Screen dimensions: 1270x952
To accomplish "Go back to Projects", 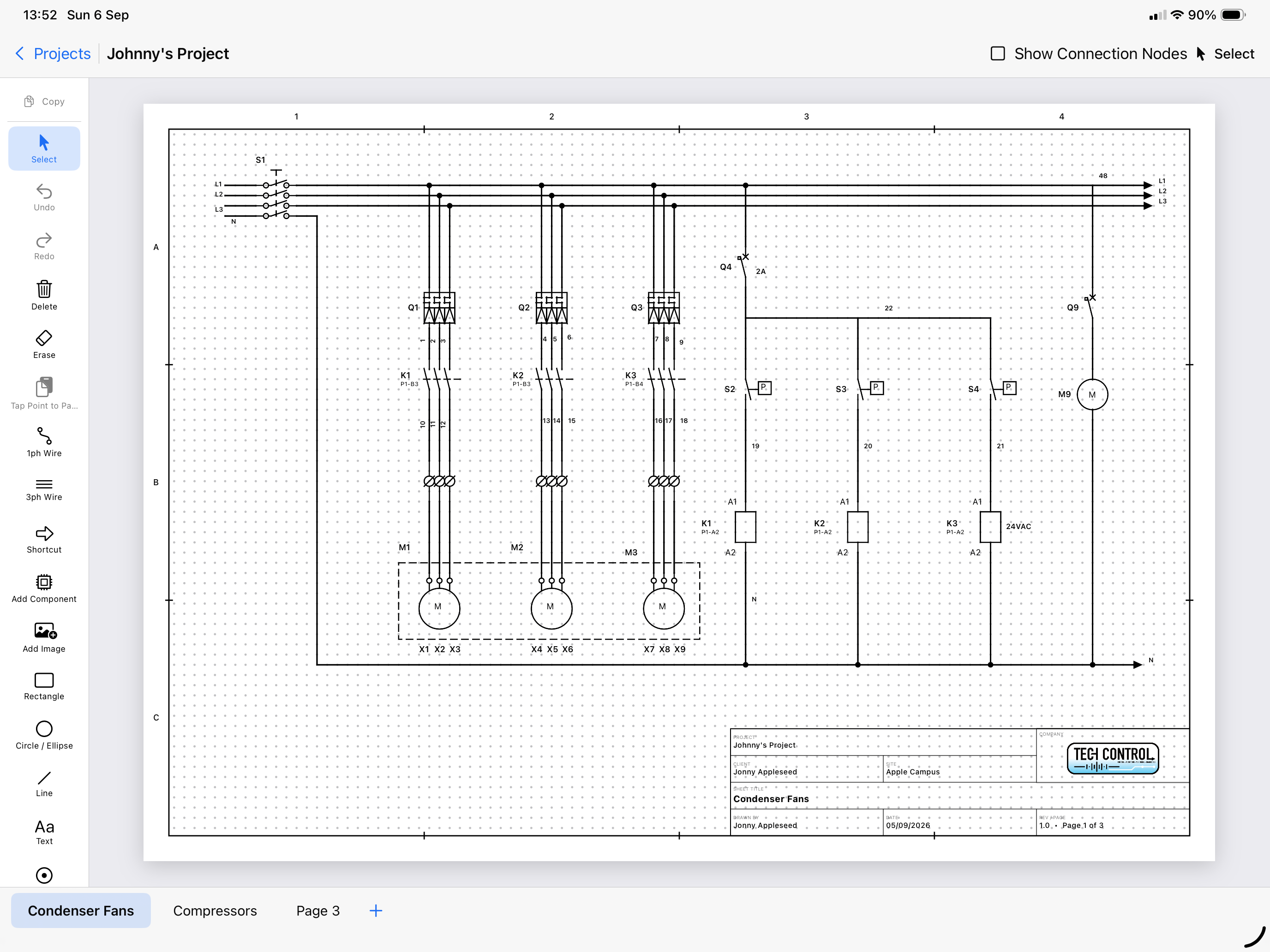I will pos(53,54).
